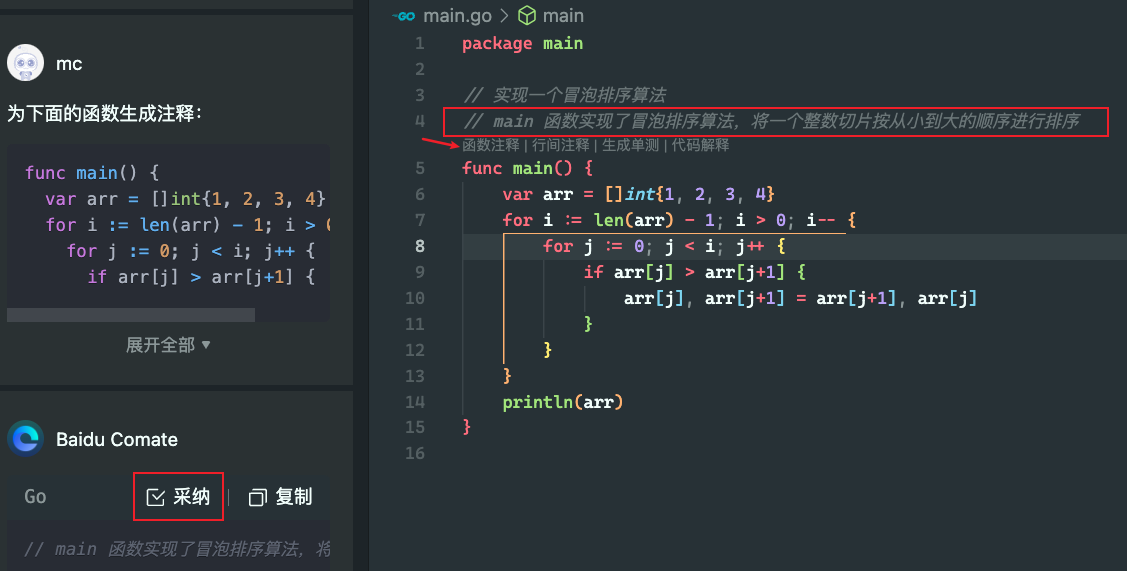
Task: Click the horizontal scrollbar under code snippet
Action: [131, 315]
